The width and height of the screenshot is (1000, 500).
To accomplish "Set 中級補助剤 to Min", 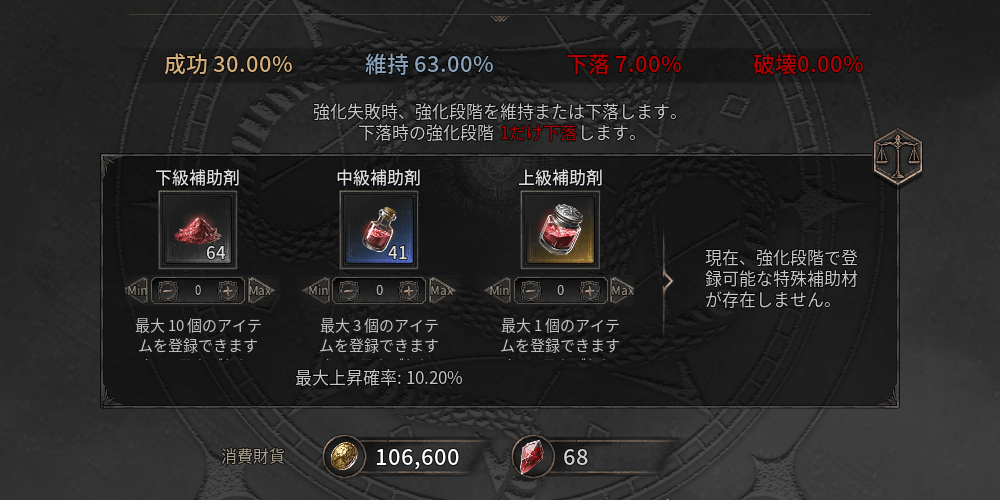I will pos(318,291).
